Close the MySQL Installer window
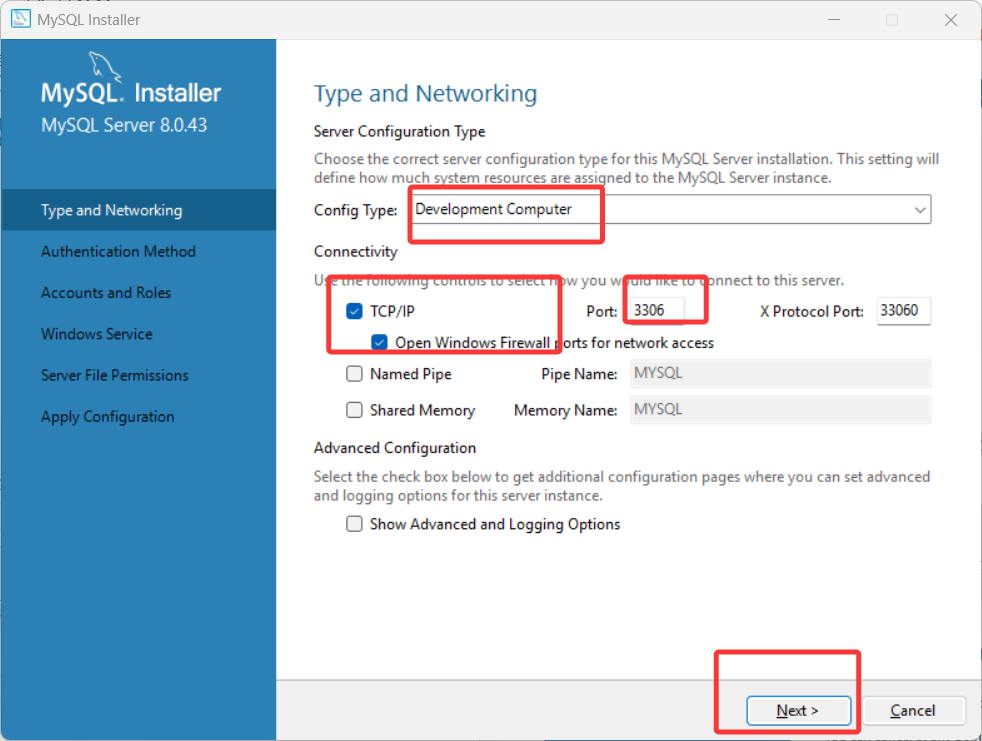 pos(951,20)
